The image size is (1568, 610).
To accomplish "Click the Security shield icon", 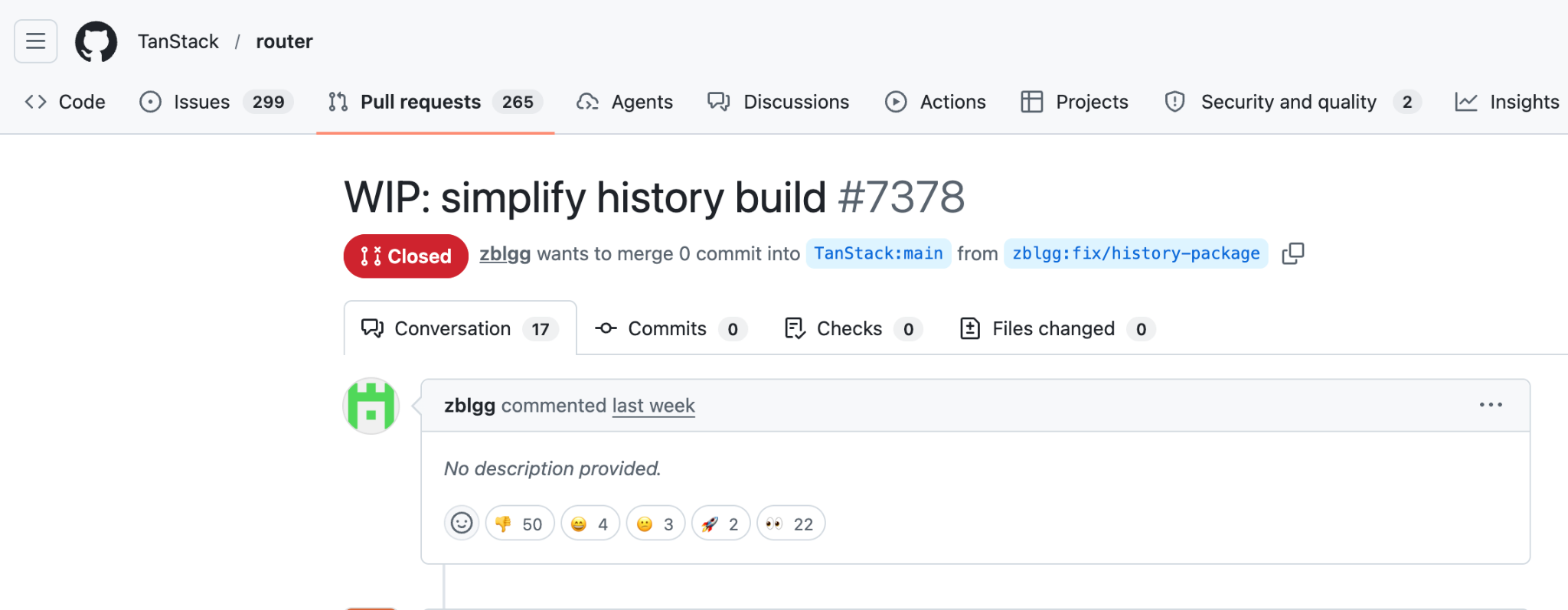I will [1175, 102].
